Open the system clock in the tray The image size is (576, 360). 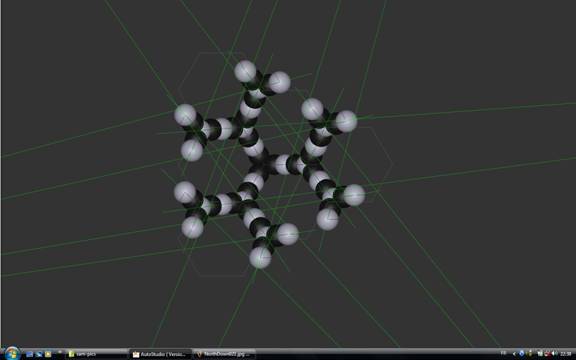(x=566, y=354)
